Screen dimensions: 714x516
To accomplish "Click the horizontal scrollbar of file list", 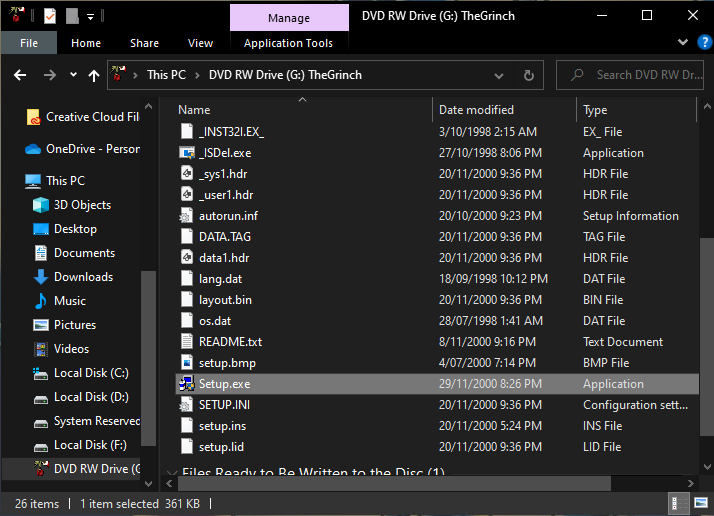I will tap(394, 483).
